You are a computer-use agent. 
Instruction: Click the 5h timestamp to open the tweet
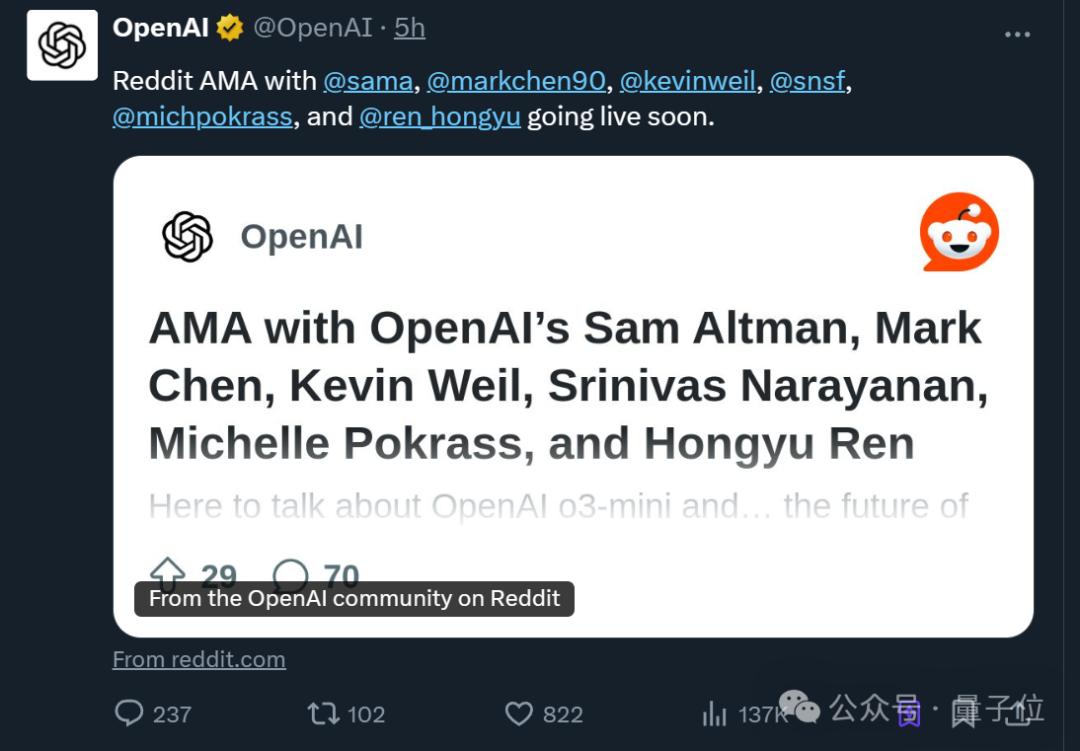(408, 28)
